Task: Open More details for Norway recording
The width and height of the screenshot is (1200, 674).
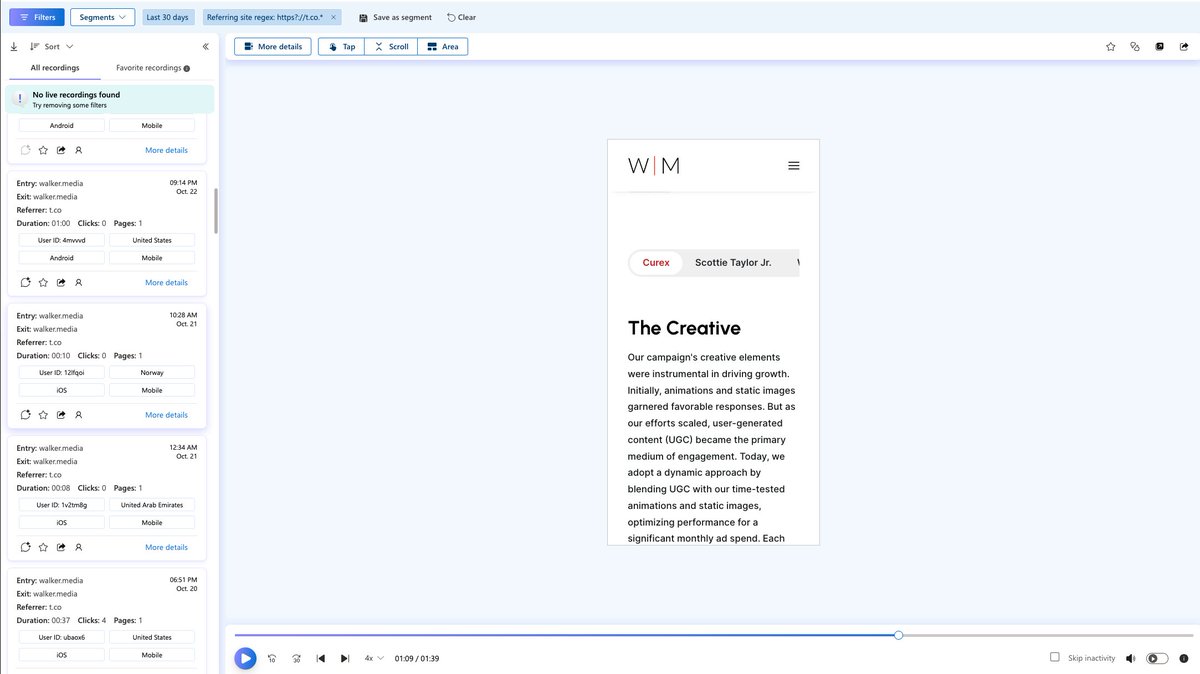Action: (x=166, y=414)
